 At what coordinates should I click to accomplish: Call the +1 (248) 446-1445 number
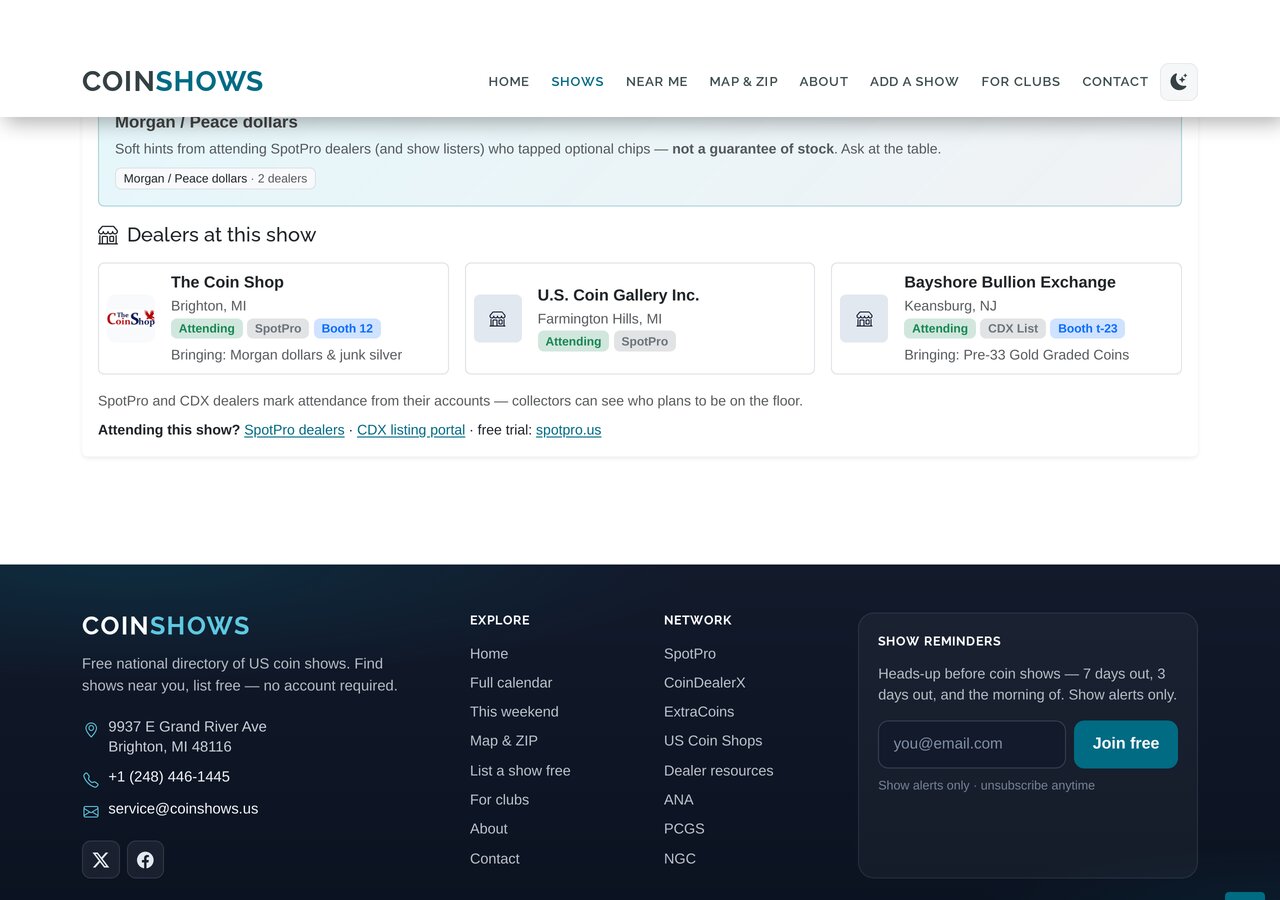coord(169,777)
